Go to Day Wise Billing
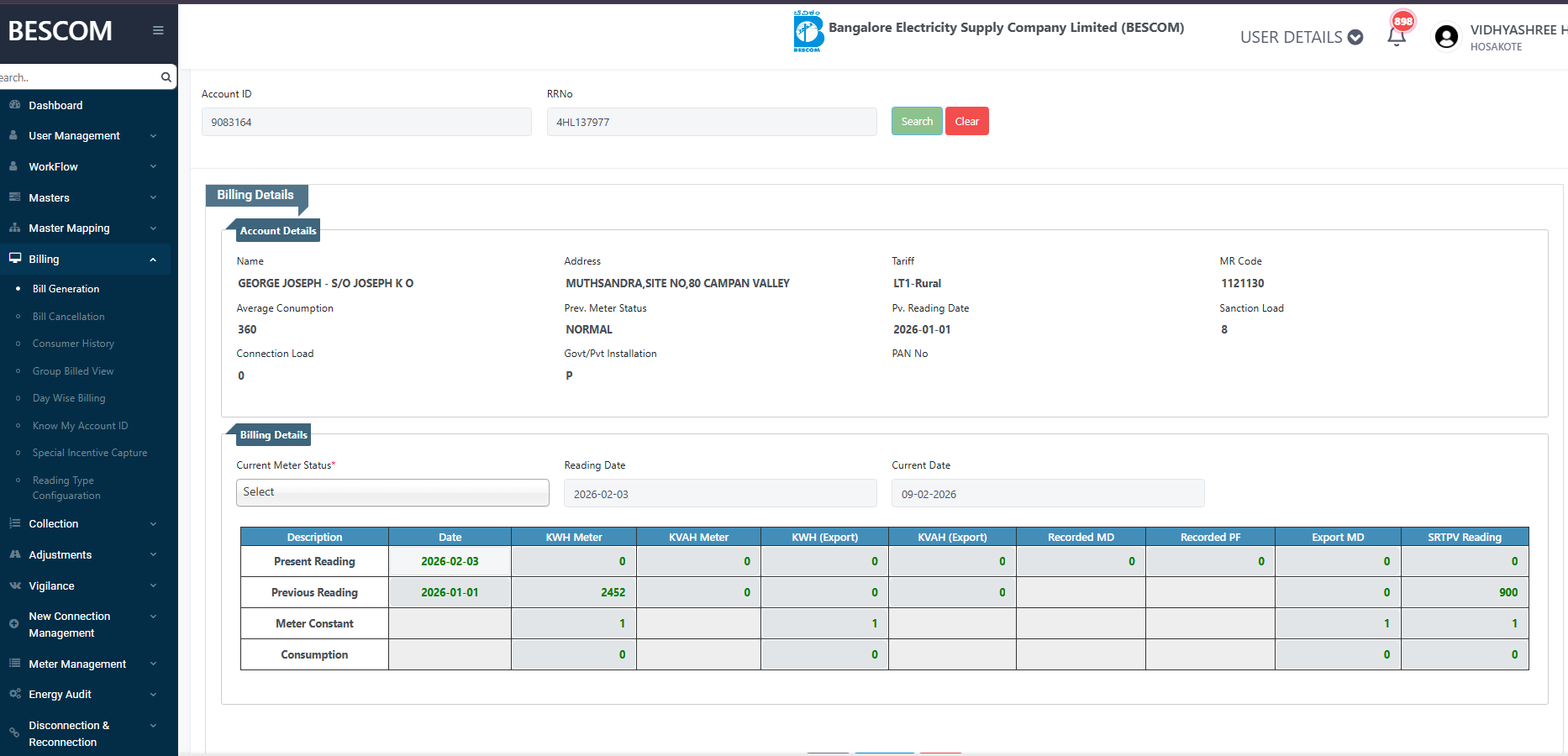1568x756 pixels. (x=69, y=398)
